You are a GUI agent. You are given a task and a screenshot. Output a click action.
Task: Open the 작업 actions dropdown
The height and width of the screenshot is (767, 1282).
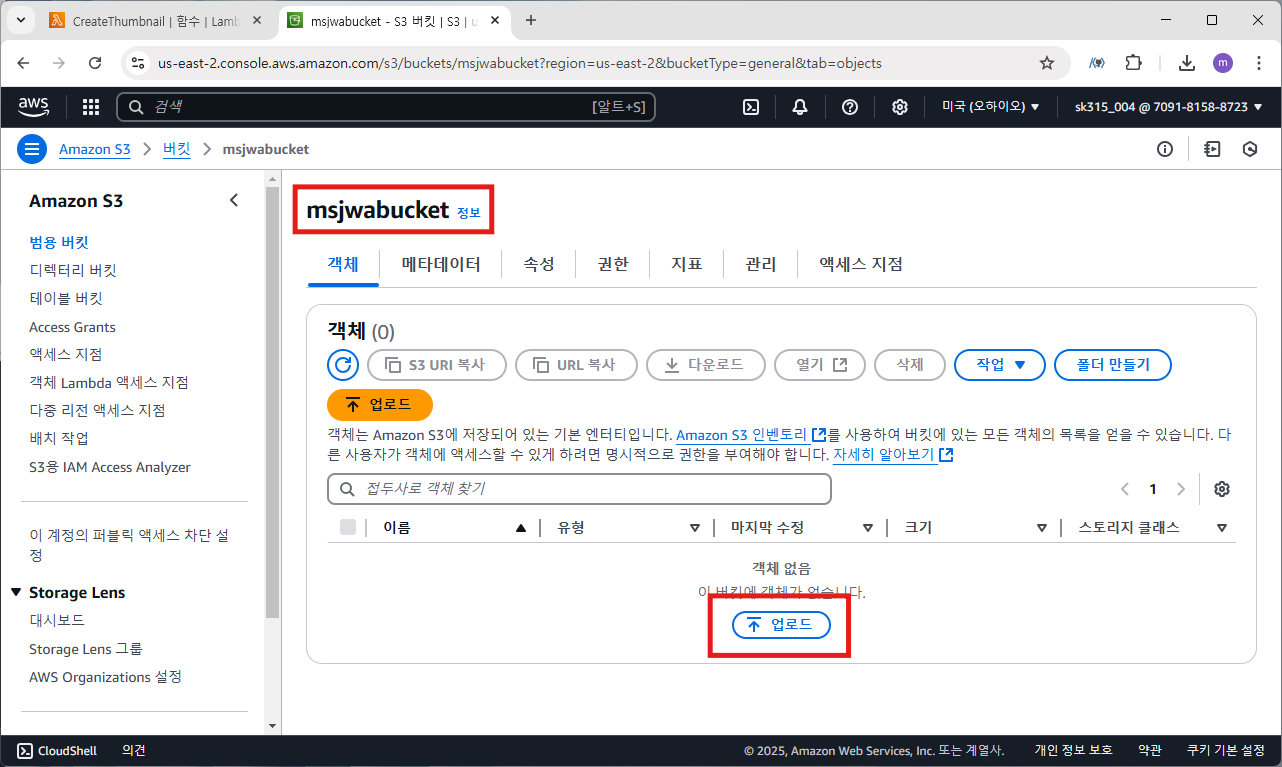coord(1000,365)
